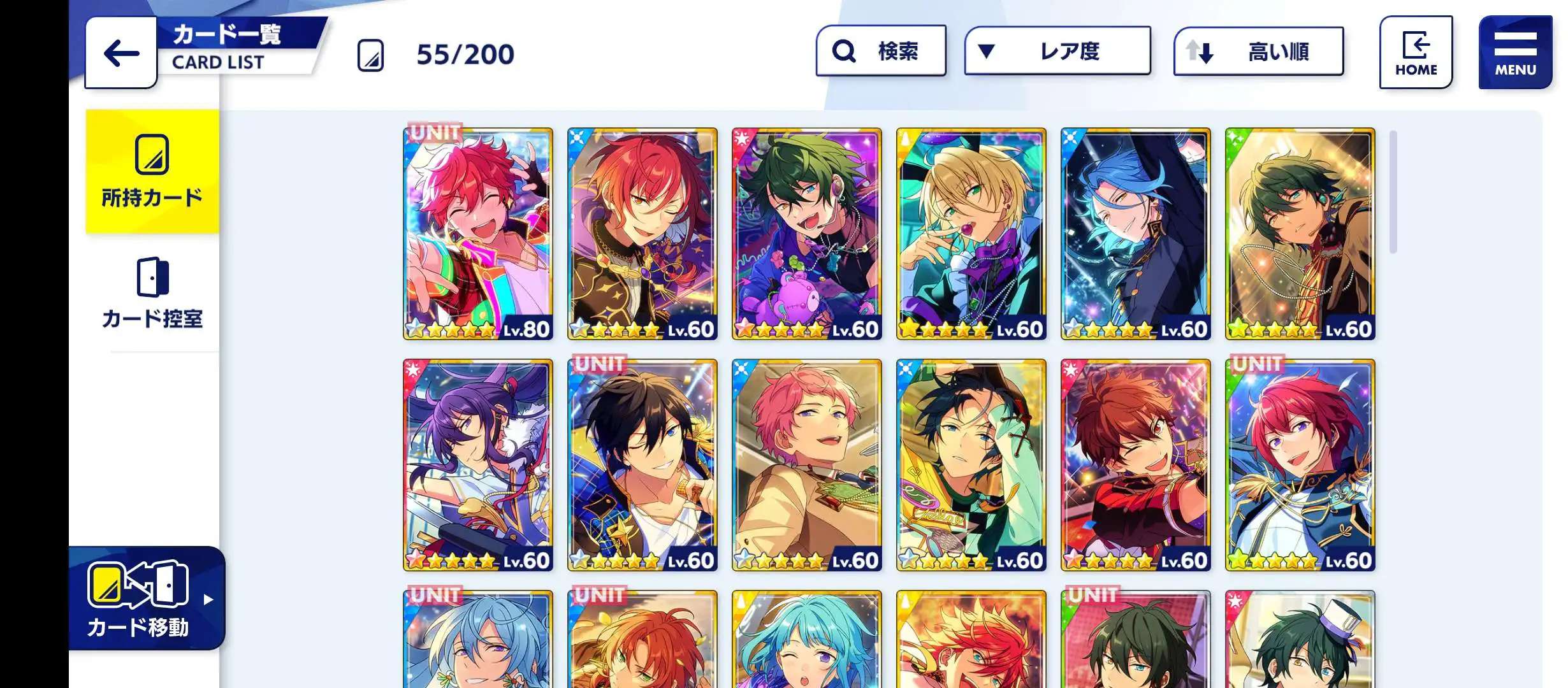The image size is (1568, 688).
Task: Select the 所持カード owned cards tab
Action: (152, 171)
